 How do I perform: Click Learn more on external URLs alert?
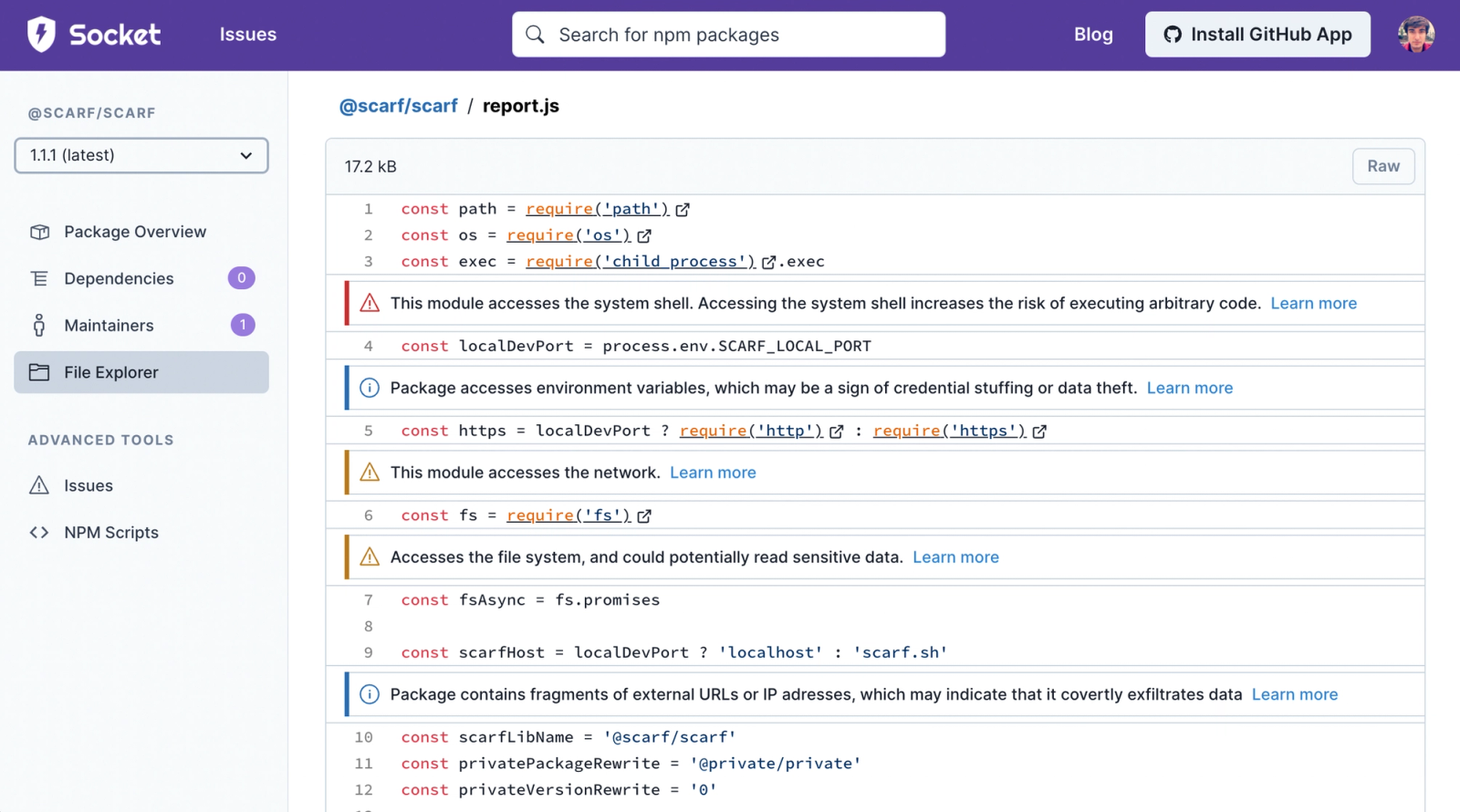(x=1294, y=694)
